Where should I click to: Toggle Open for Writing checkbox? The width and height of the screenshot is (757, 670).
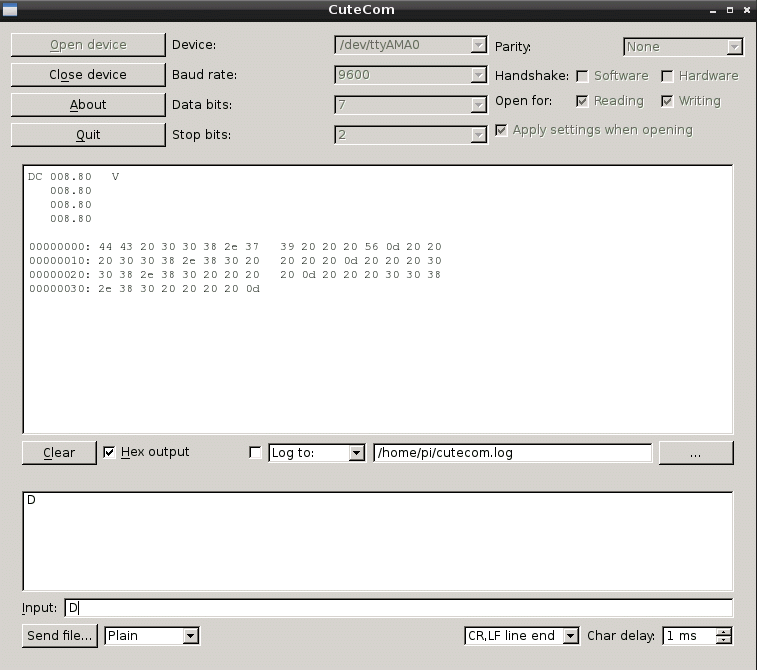tap(667, 101)
